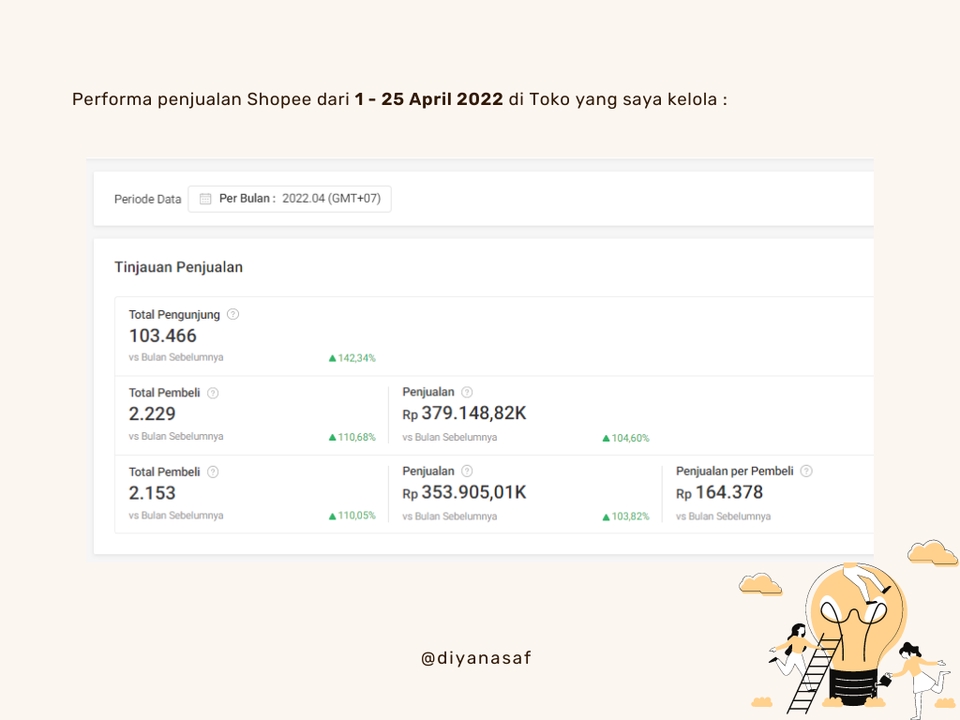This screenshot has width=960, height=720.
Task: Select the 2.153 buyers value
Action: (152, 493)
